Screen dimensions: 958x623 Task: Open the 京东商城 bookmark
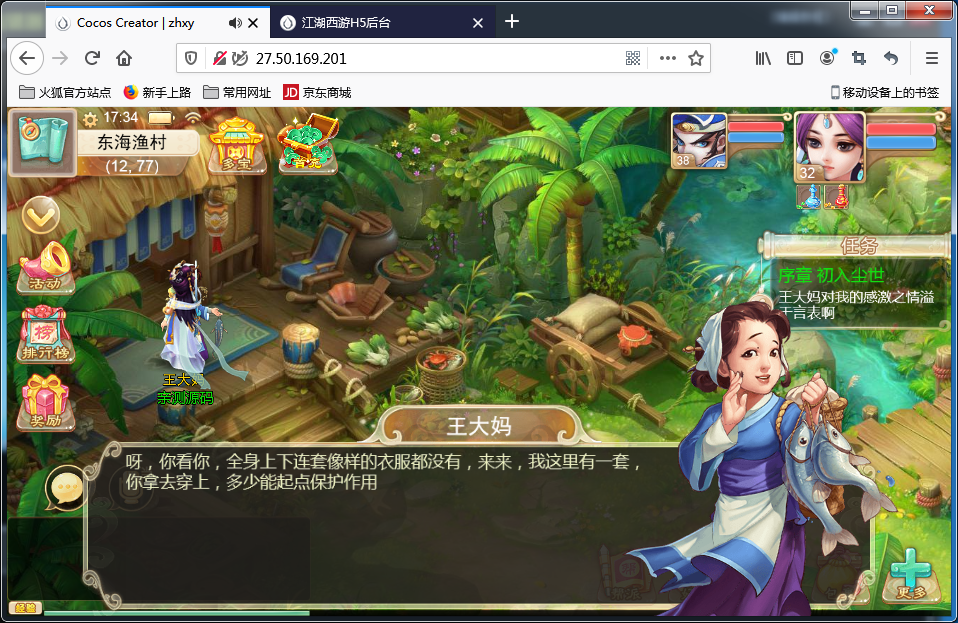317,92
